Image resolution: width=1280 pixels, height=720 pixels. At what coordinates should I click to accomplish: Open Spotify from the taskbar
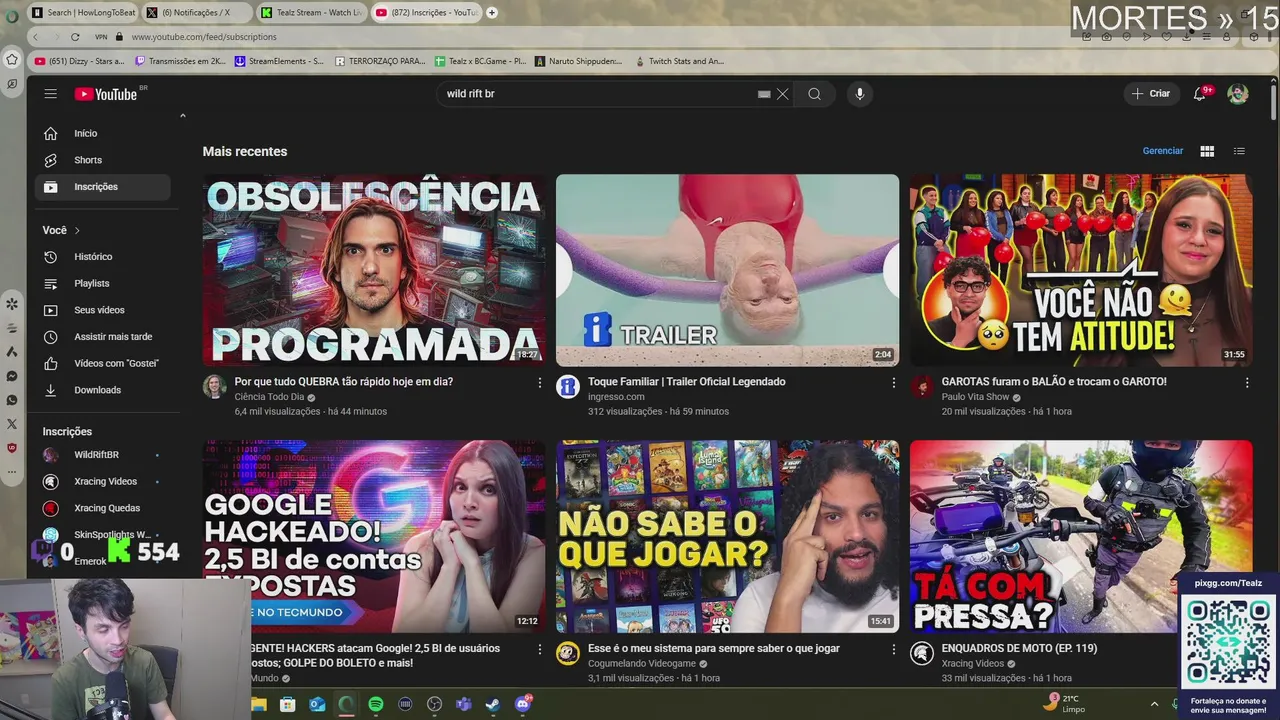376,704
